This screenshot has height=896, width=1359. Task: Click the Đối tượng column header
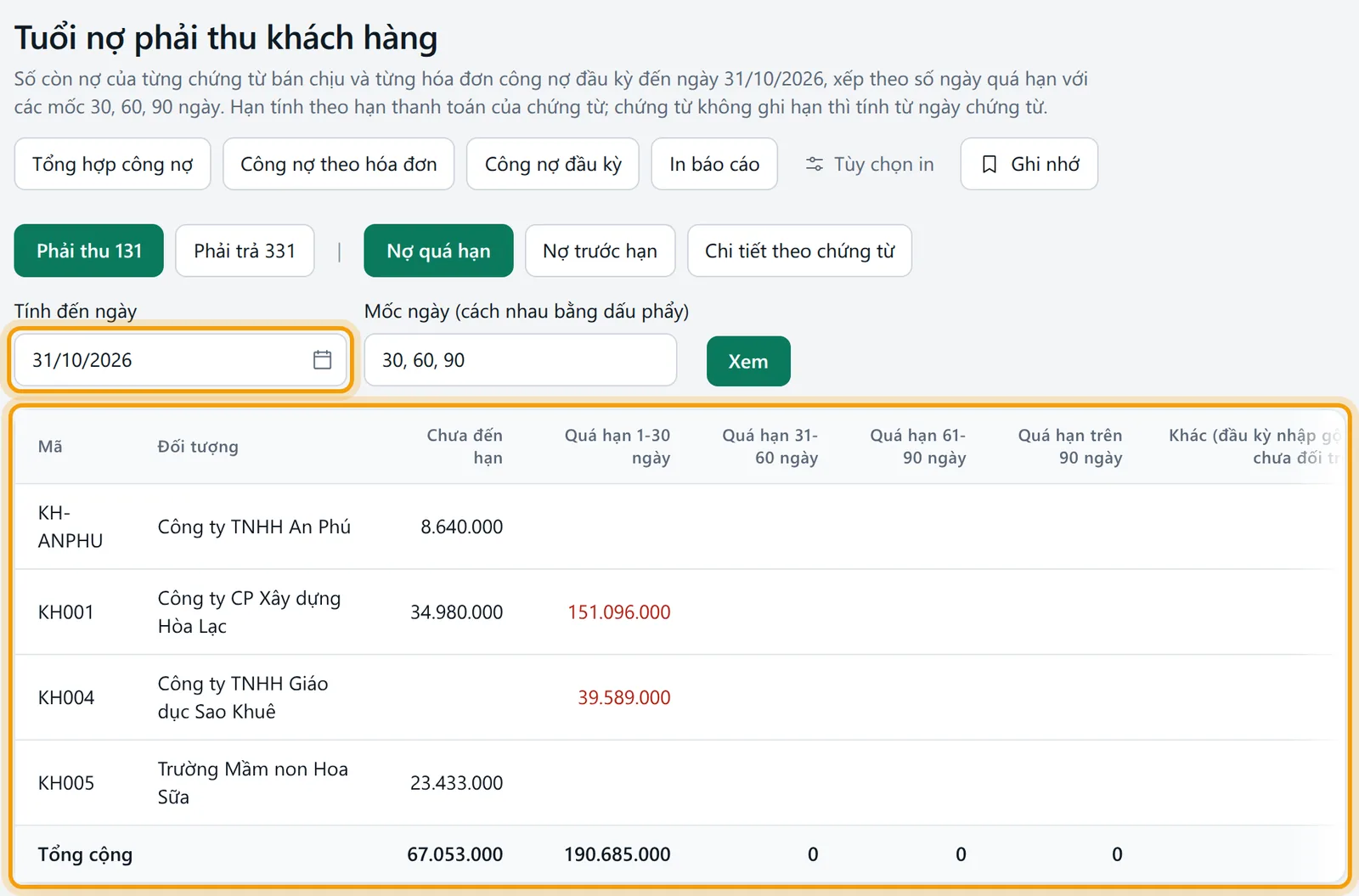pyautogui.click(x=198, y=447)
